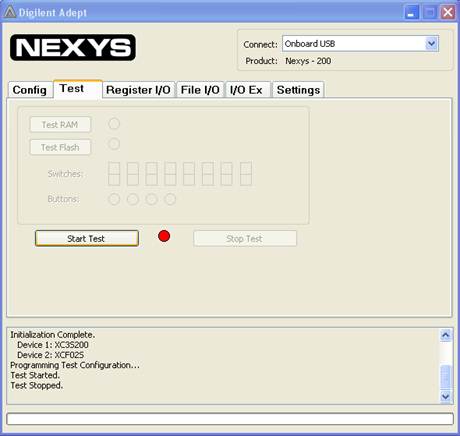Switch to the Config tab
Image resolution: width=460 pixels, height=436 pixels.
click(30, 90)
